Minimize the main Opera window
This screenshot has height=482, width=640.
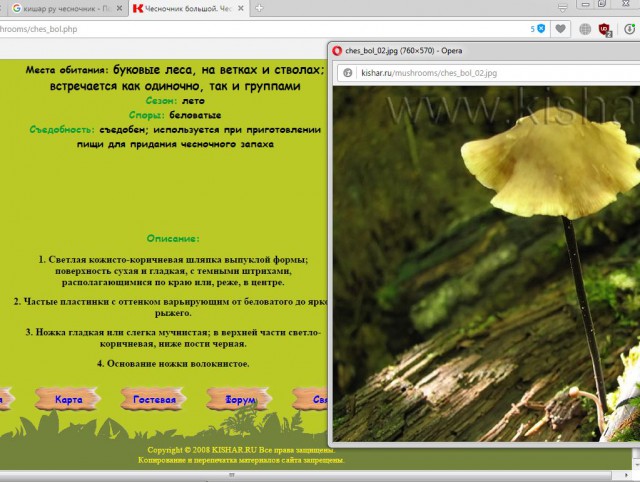(585, 4)
